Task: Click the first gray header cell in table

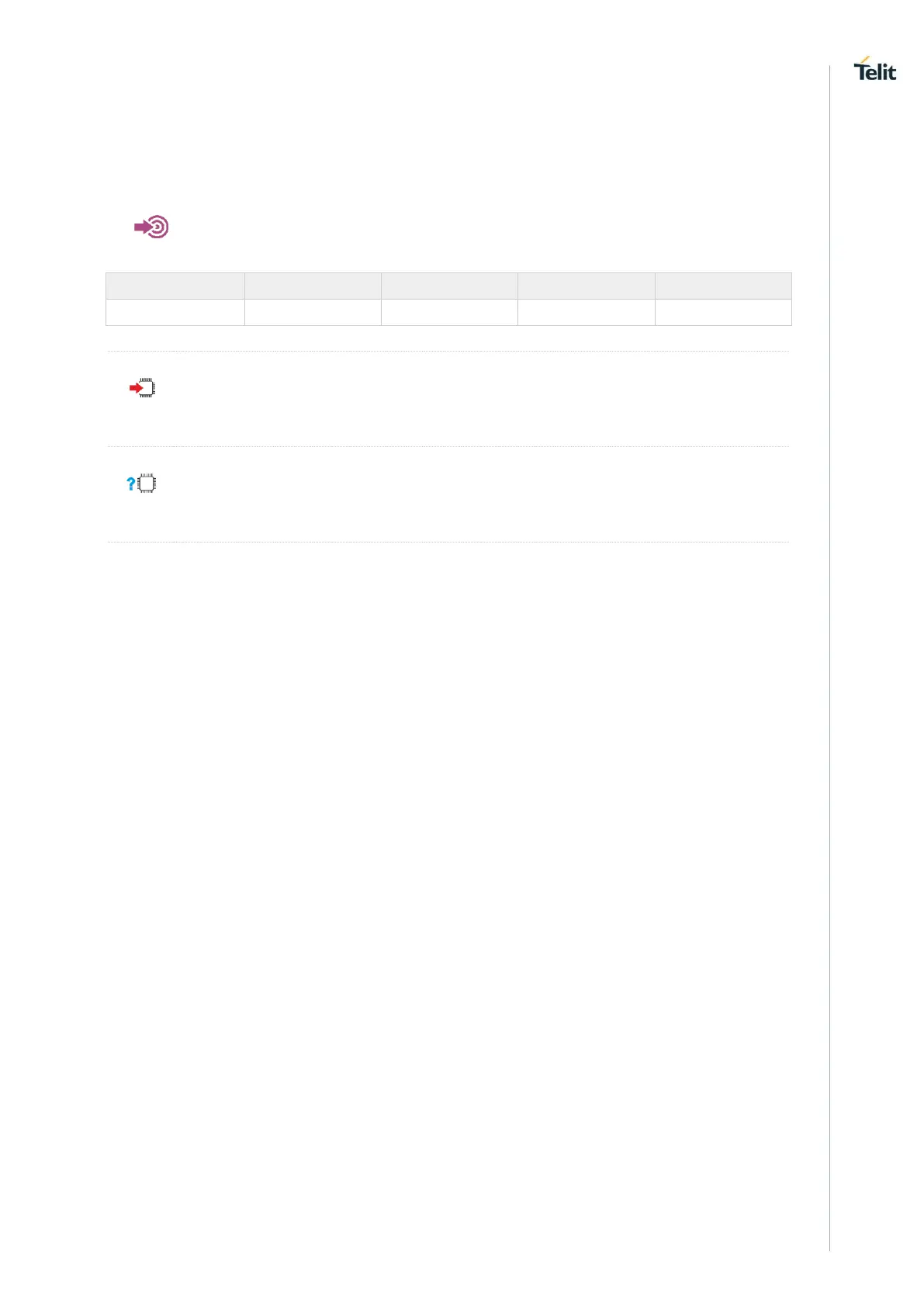Action: 175,286
